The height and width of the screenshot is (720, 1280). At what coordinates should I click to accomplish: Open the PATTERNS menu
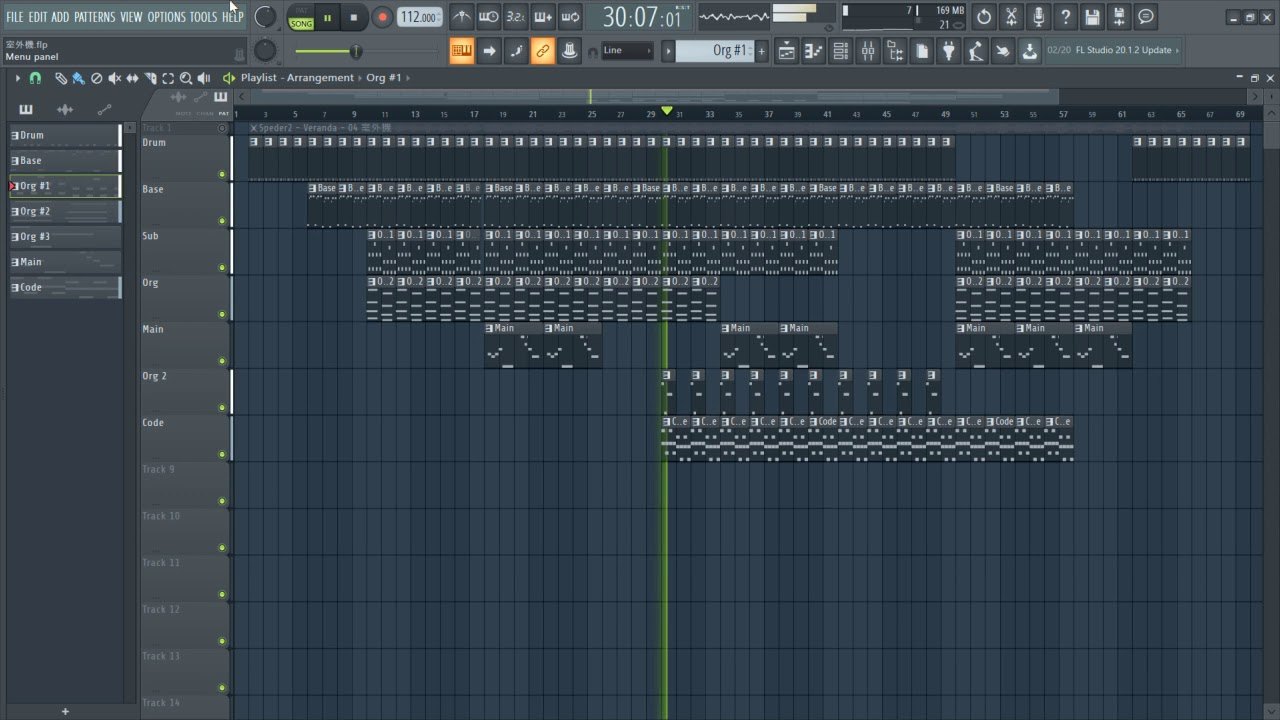(x=94, y=17)
